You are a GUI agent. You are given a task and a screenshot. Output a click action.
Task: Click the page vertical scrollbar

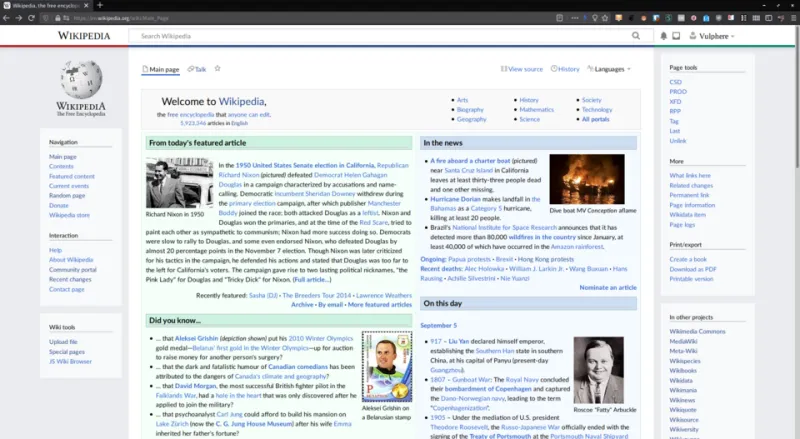pos(797,97)
